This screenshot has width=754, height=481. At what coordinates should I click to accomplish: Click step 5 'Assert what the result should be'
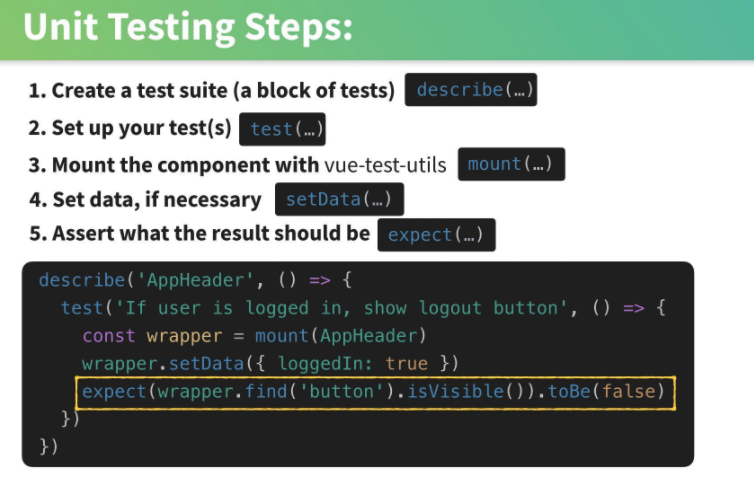pyautogui.click(x=200, y=233)
